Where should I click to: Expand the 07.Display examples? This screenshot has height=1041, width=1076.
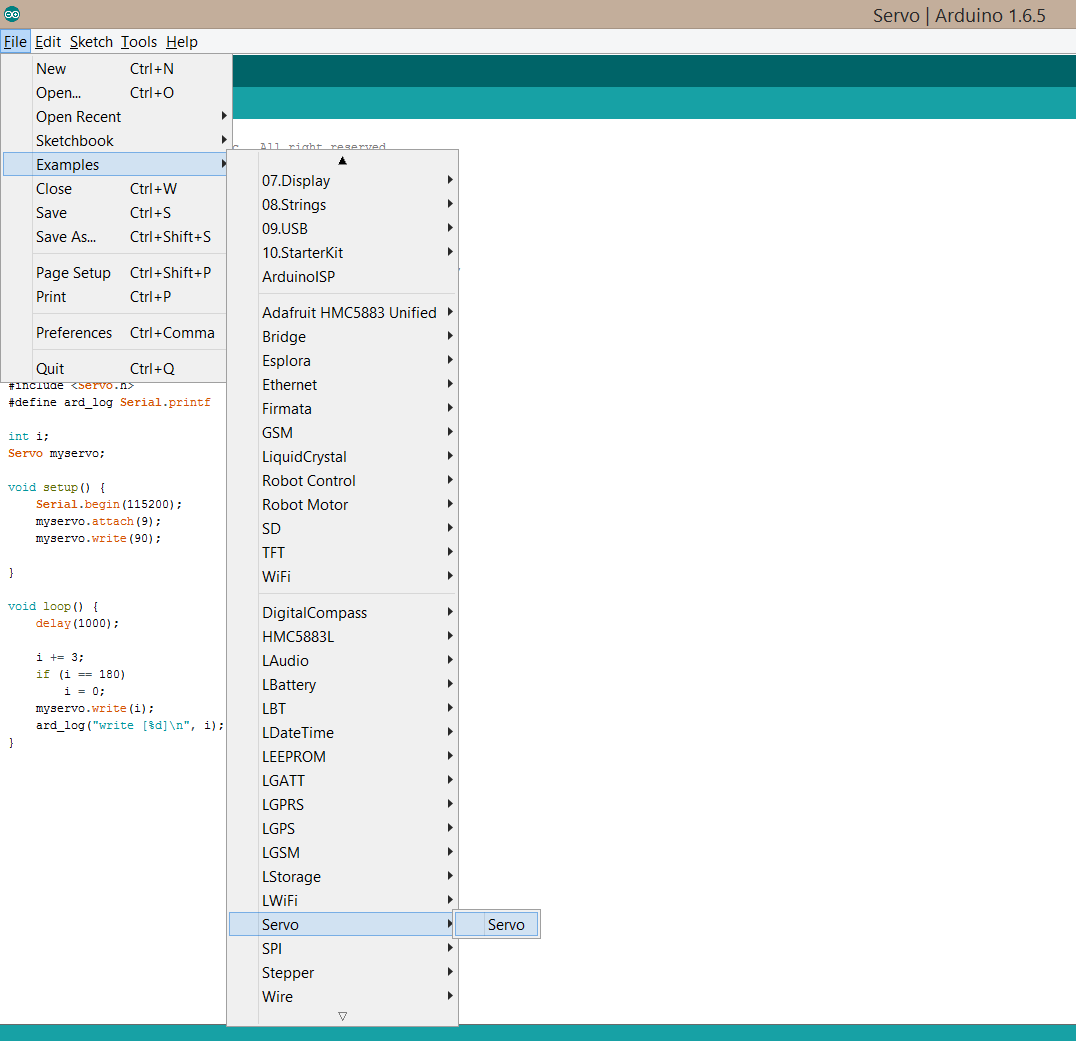click(342, 180)
